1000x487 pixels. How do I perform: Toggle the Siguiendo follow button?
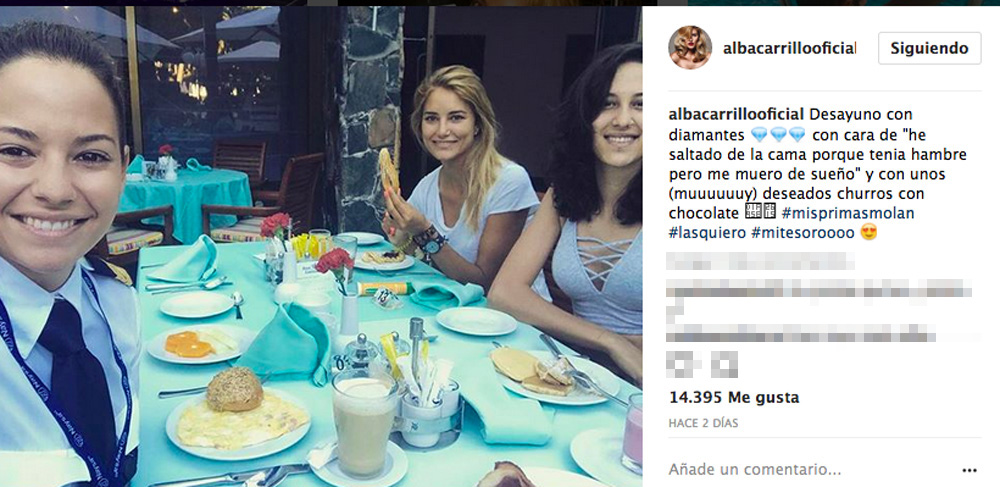pos(929,48)
